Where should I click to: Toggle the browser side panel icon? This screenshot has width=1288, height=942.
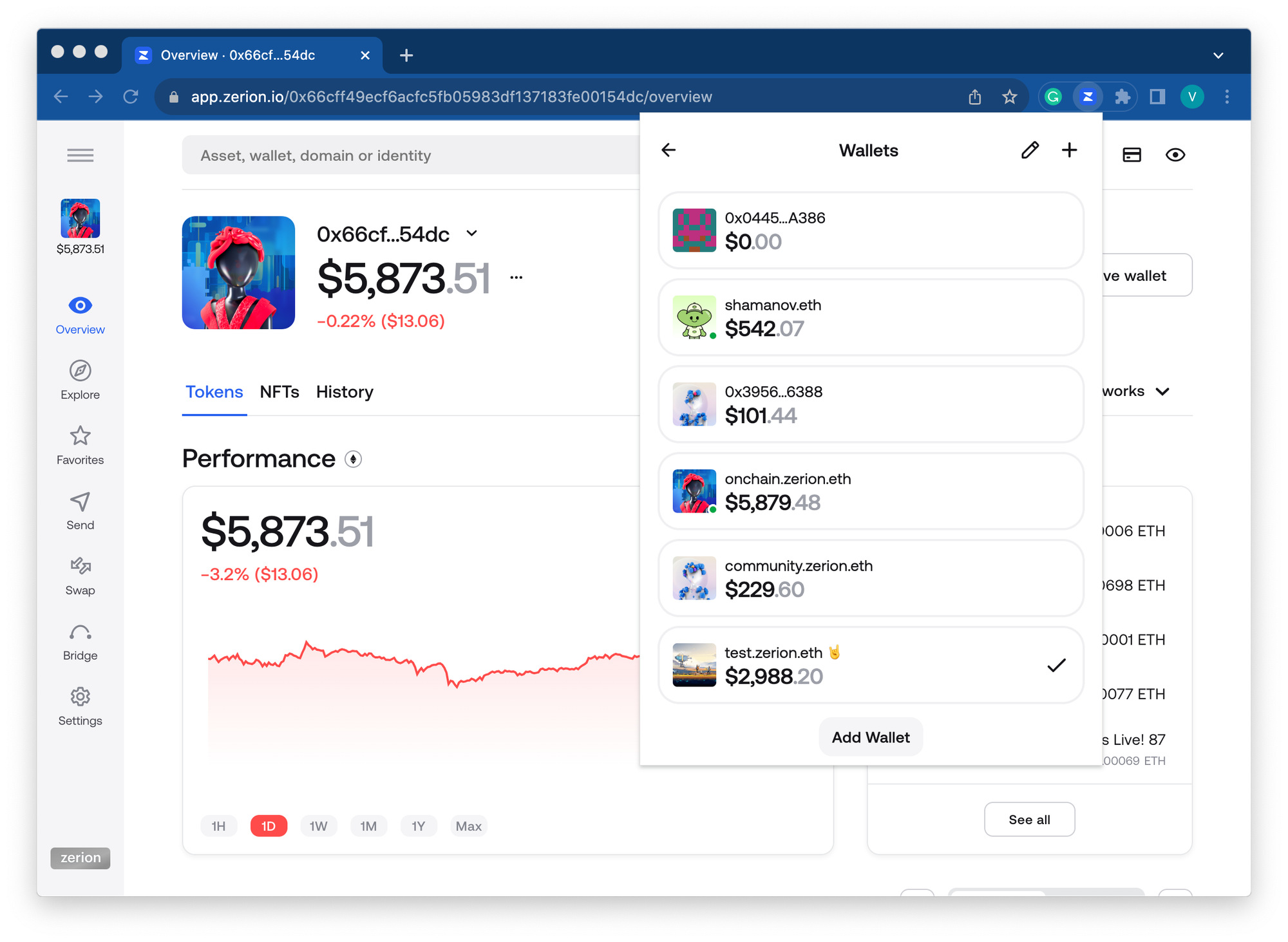[1157, 97]
